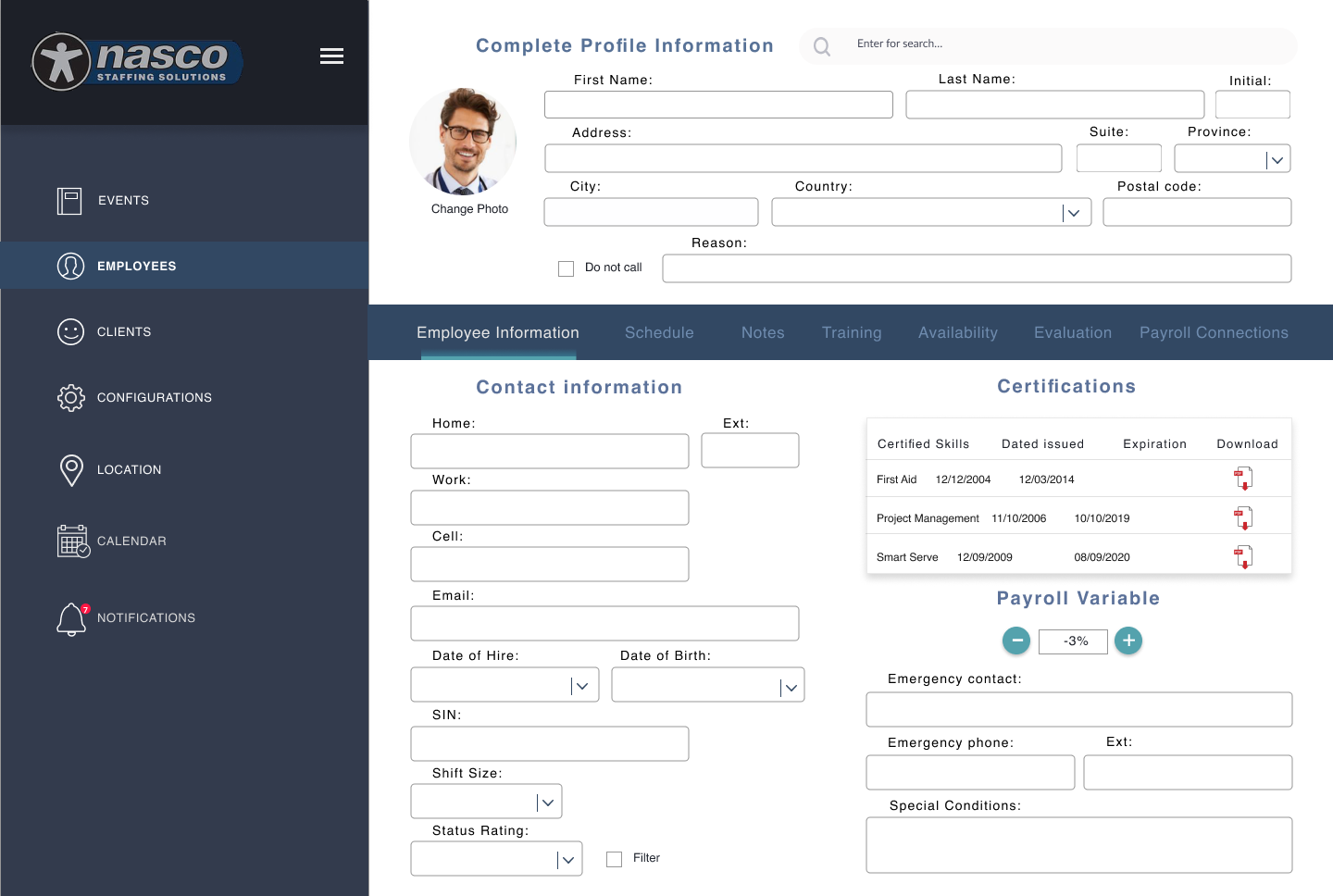1333x896 pixels.
Task: Open Configurations via the gear icon
Action: (71, 397)
